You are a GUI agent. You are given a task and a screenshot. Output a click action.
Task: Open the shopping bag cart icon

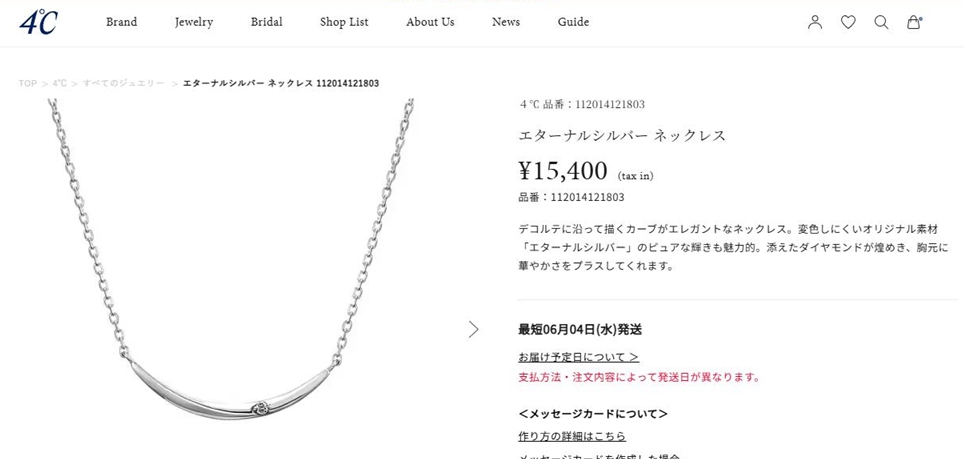(x=914, y=22)
